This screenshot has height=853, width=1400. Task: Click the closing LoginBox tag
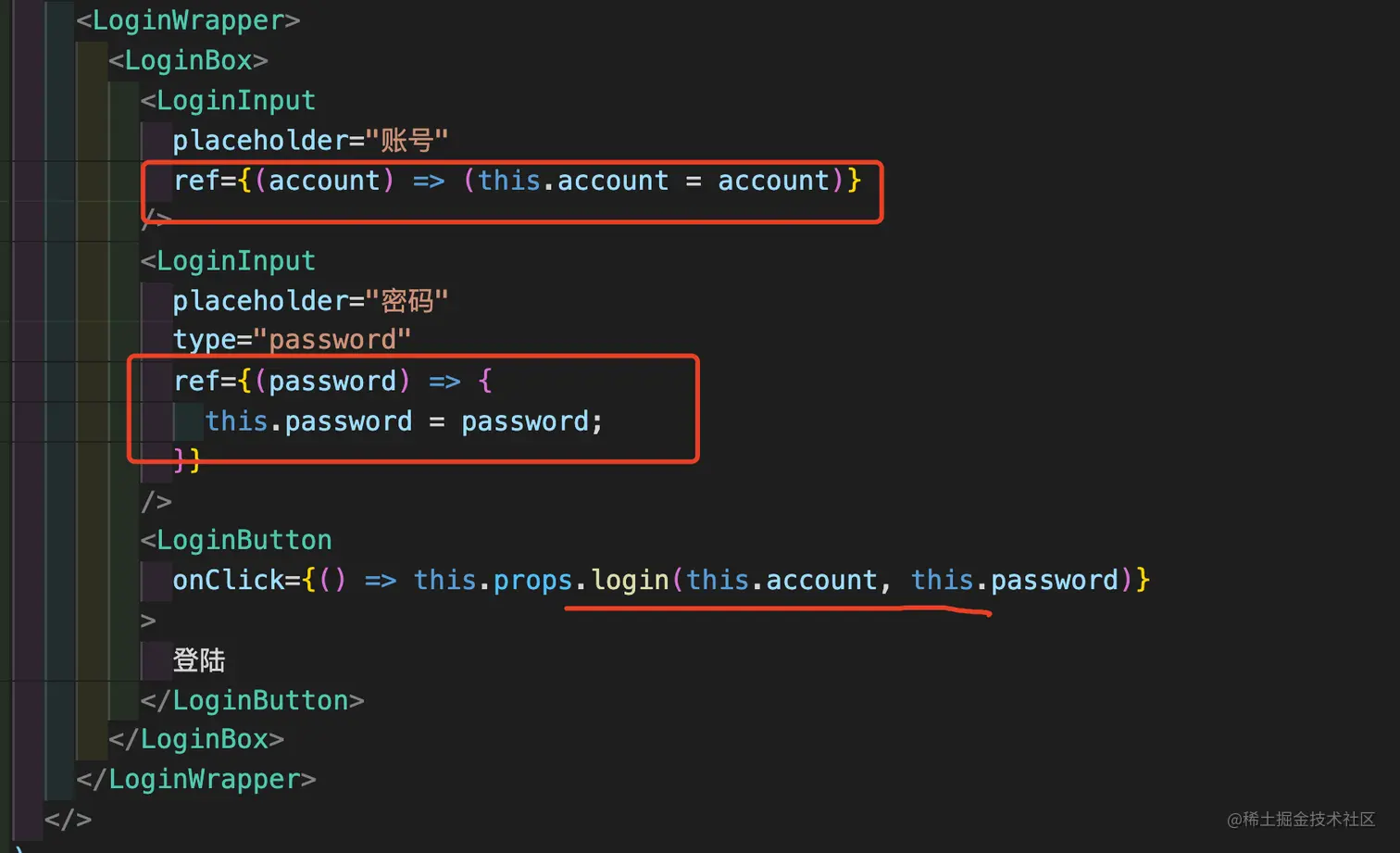196,739
